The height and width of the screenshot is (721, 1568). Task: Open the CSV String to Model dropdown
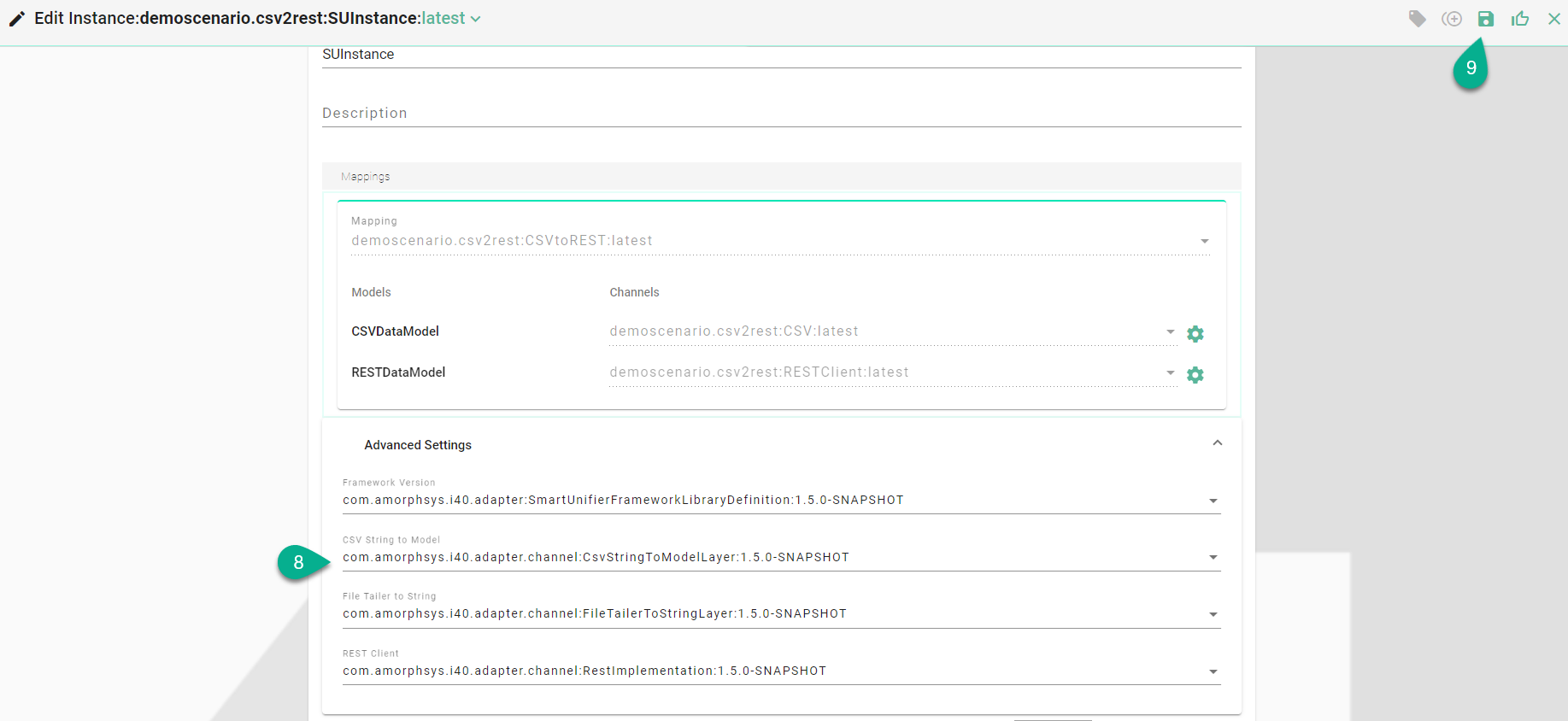[1213, 558]
